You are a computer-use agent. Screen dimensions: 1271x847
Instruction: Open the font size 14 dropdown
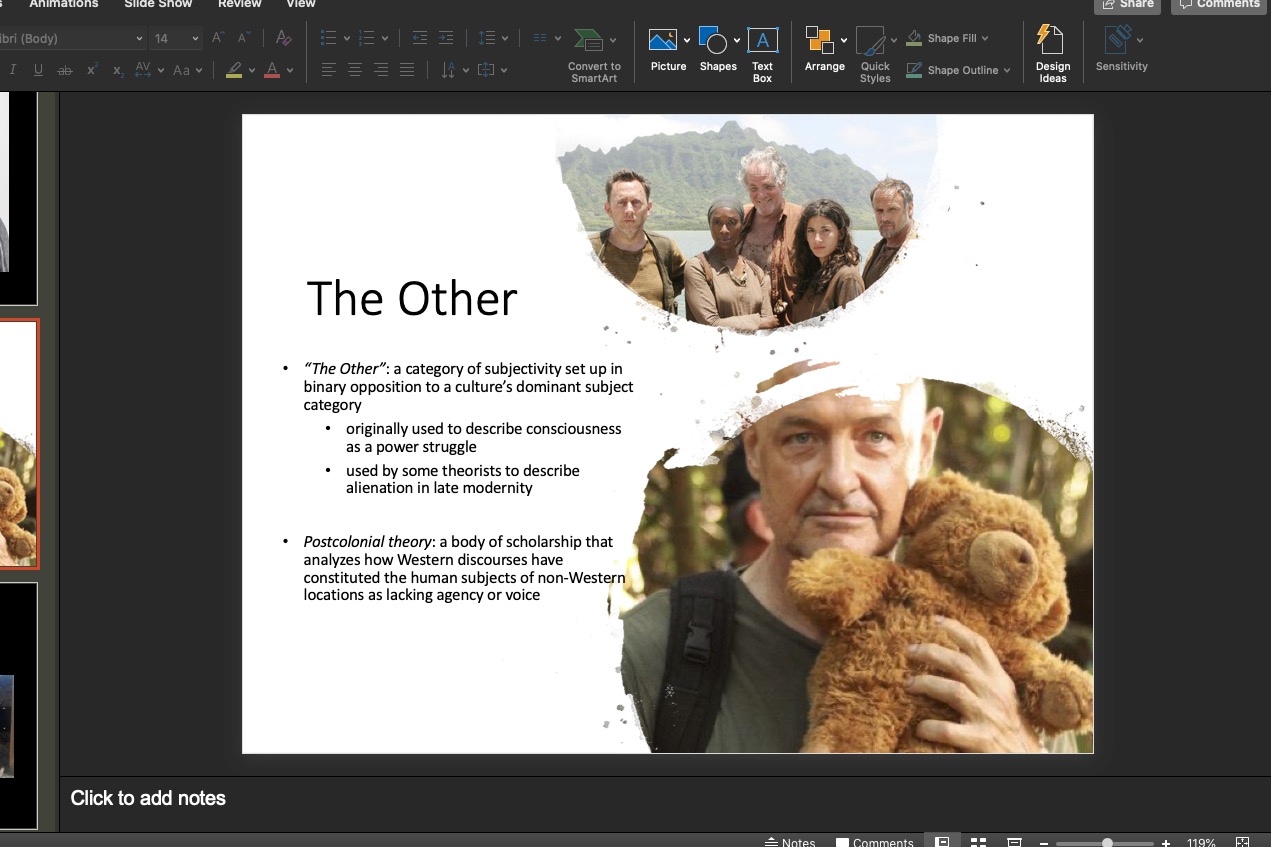pyautogui.click(x=195, y=39)
